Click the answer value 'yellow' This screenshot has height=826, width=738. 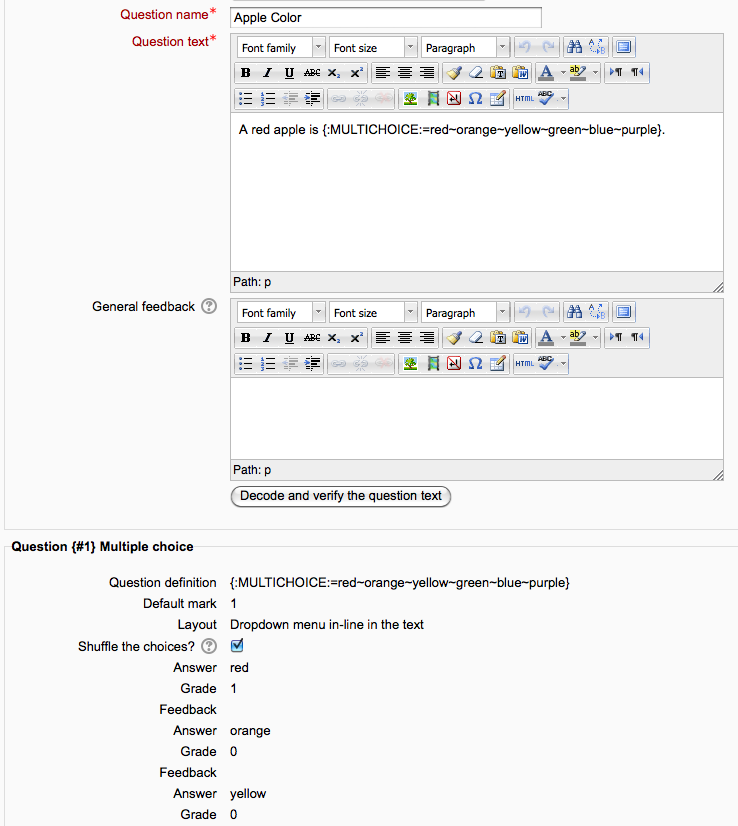[248, 794]
